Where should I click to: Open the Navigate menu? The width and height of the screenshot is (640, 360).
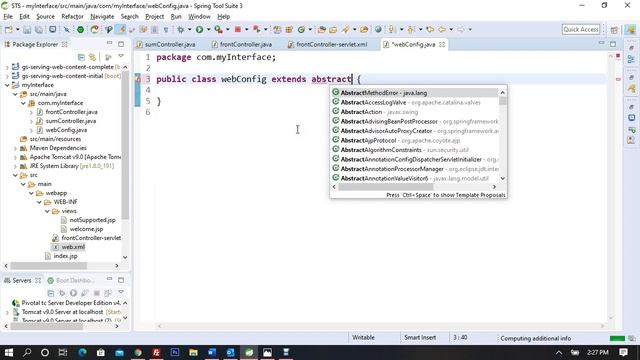pyautogui.click(x=102, y=17)
